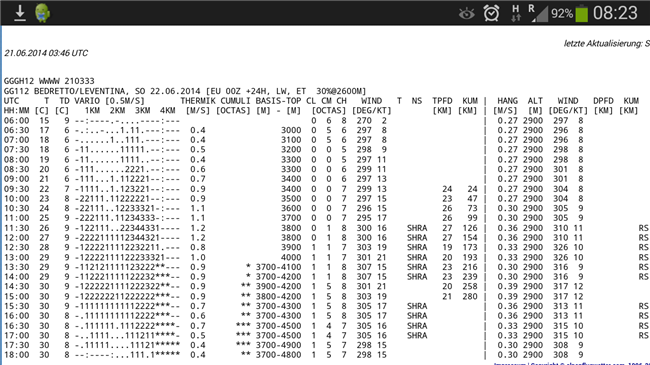Select the 10:00 time cell
The width and height of the screenshot is (650, 365).
(17, 199)
